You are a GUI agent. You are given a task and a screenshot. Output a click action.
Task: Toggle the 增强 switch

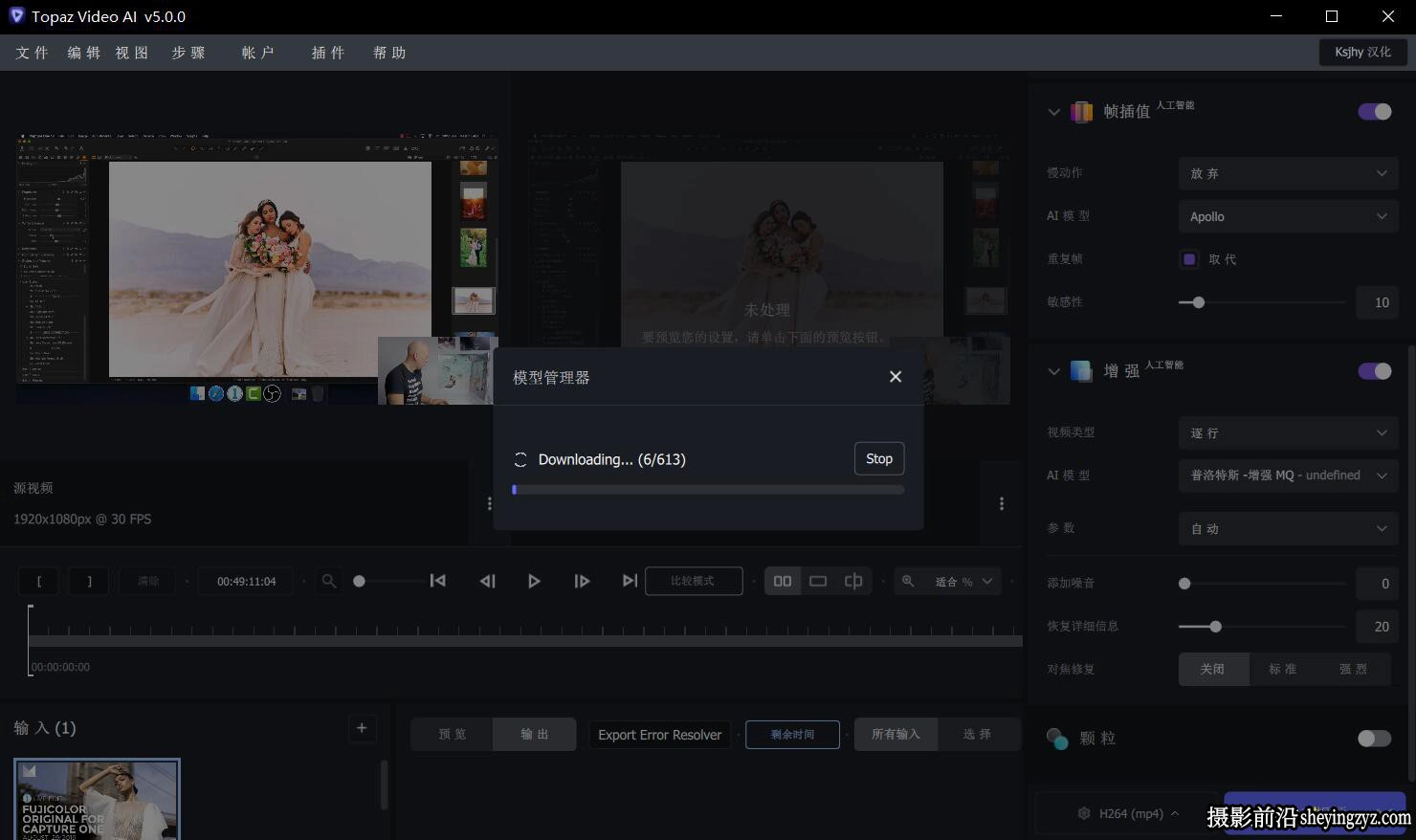1375,371
